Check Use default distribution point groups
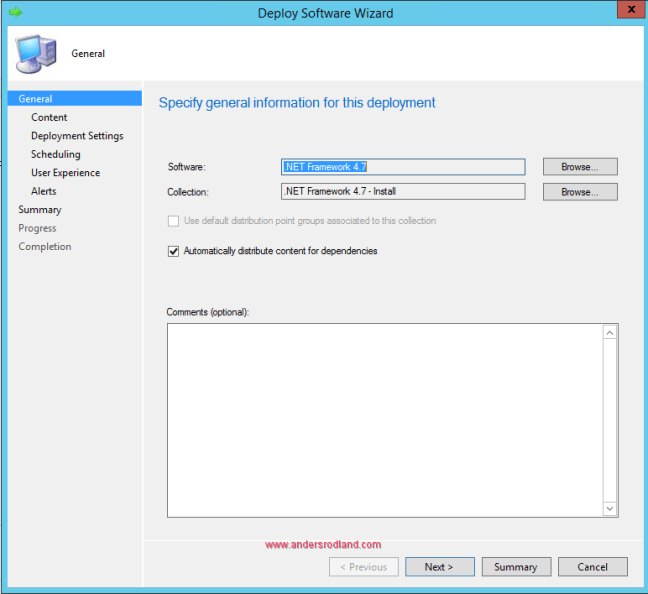Screen dimensions: 648x594 pos(174,221)
